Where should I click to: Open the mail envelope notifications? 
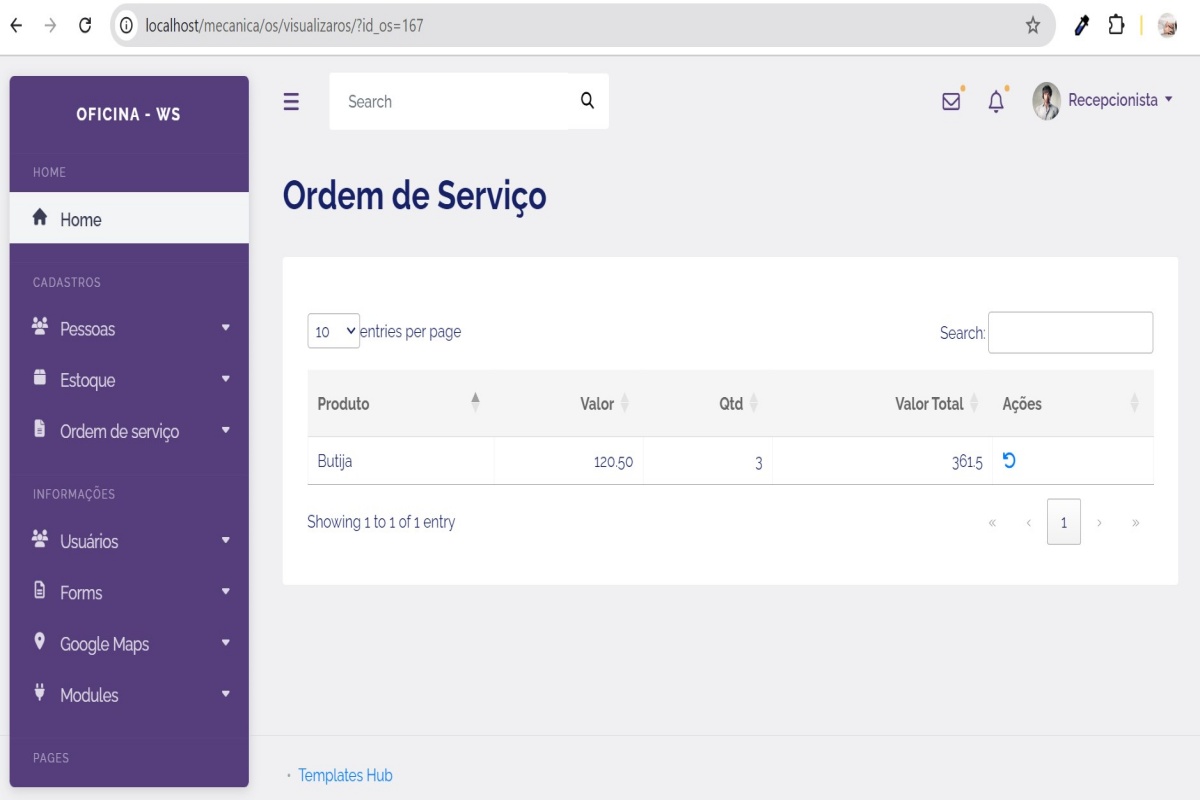pyautogui.click(x=951, y=101)
